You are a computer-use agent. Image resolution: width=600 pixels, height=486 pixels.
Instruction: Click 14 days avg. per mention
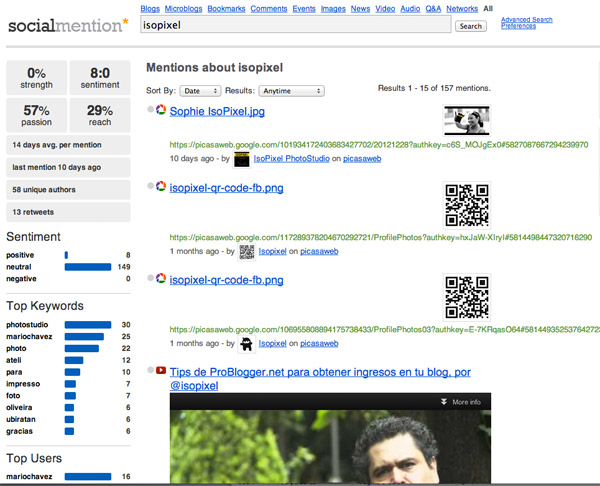pos(68,145)
